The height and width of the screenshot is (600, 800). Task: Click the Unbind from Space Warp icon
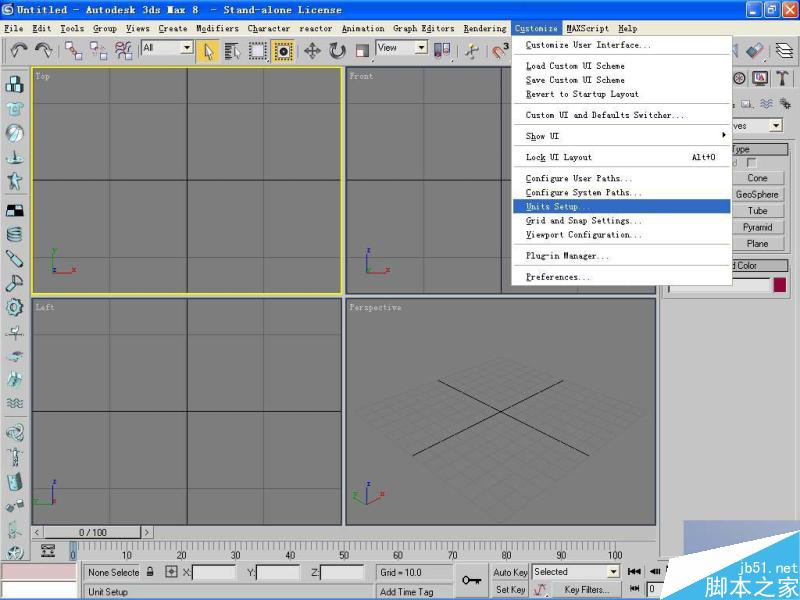[x=98, y=50]
